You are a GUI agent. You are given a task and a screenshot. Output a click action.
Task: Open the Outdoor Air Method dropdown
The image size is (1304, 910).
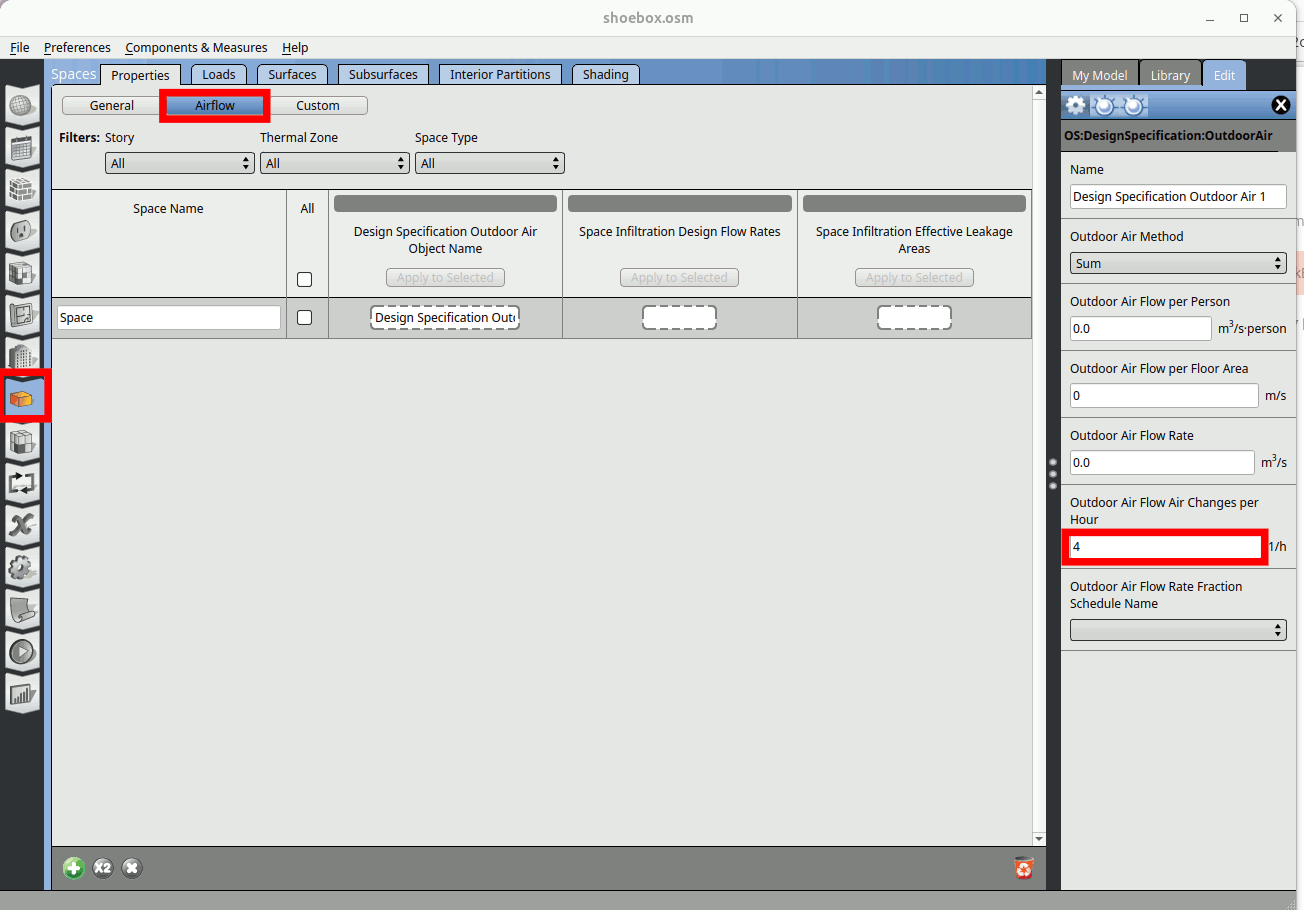click(x=1177, y=263)
